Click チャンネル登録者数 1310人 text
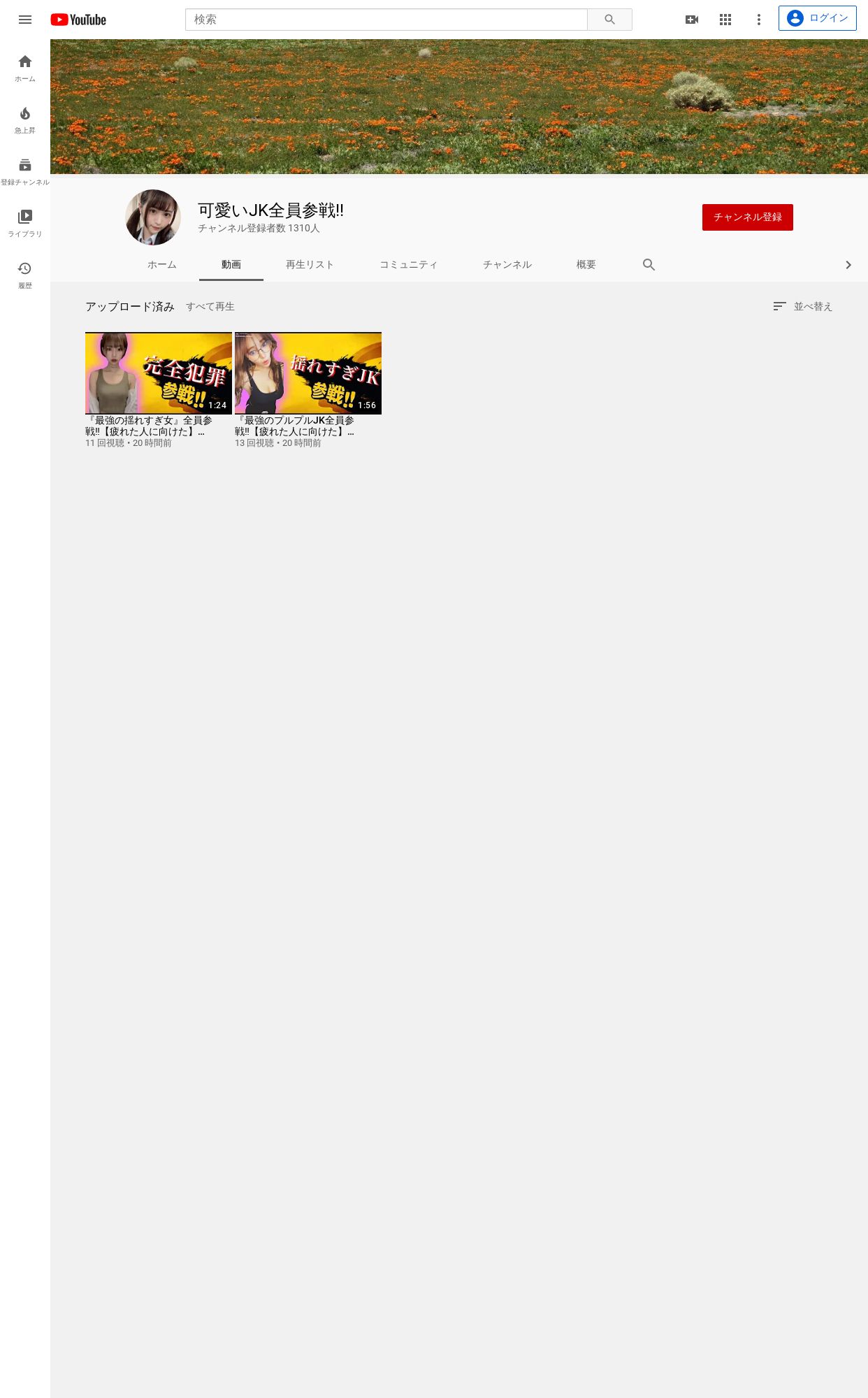 259,229
